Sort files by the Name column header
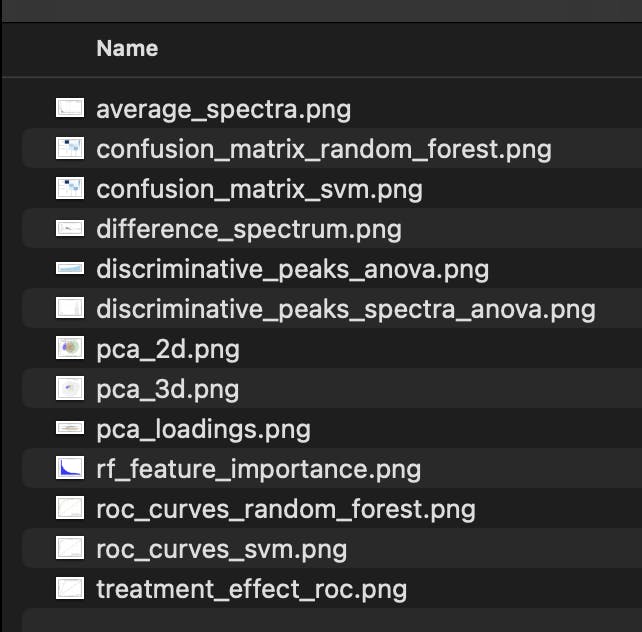The width and height of the screenshot is (642, 632). point(127,48)
